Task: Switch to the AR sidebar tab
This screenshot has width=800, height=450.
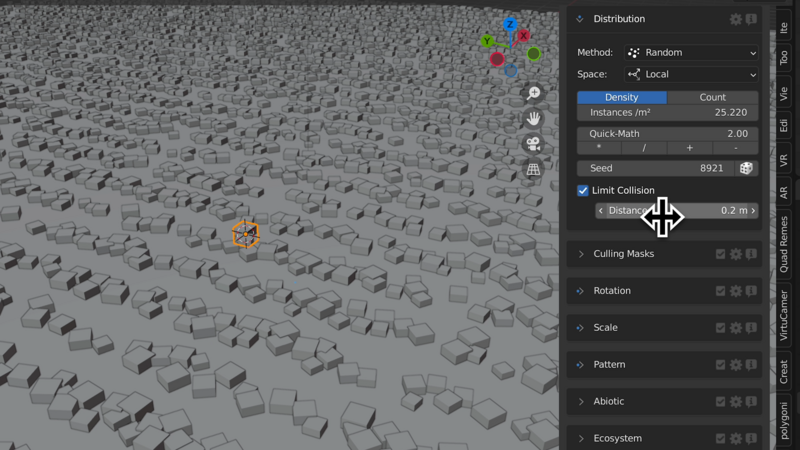Action: (x=784, y=193)
